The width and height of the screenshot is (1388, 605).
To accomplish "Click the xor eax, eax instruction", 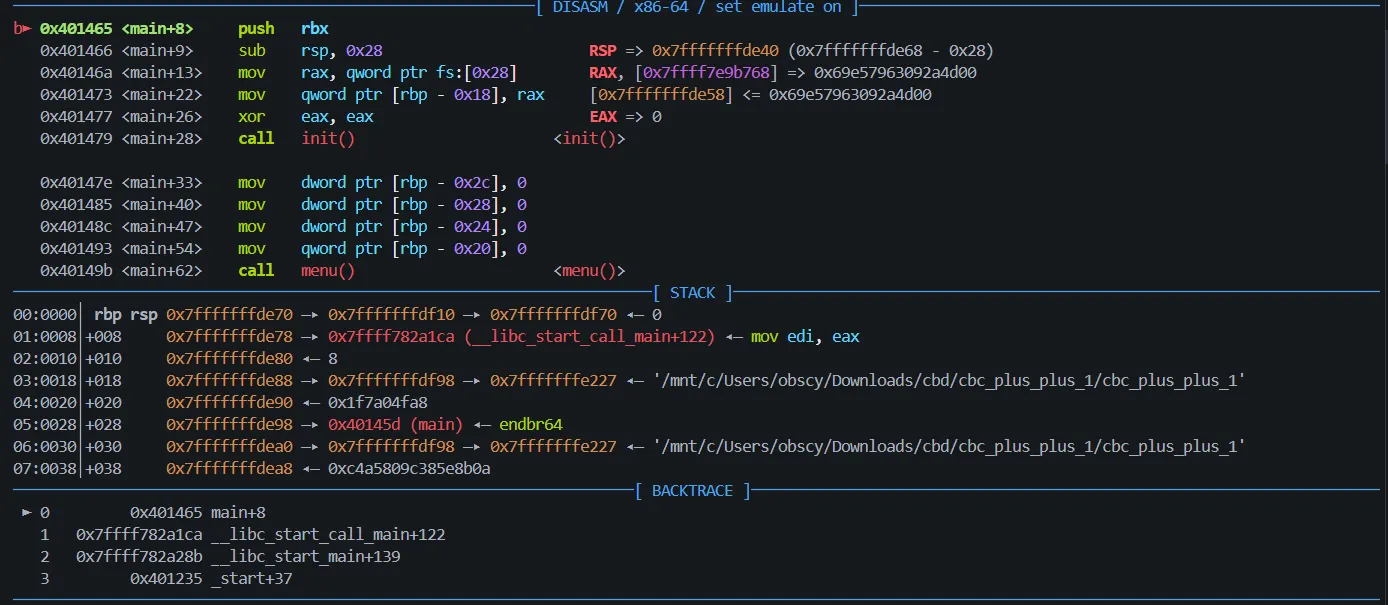I will [306, 117].
